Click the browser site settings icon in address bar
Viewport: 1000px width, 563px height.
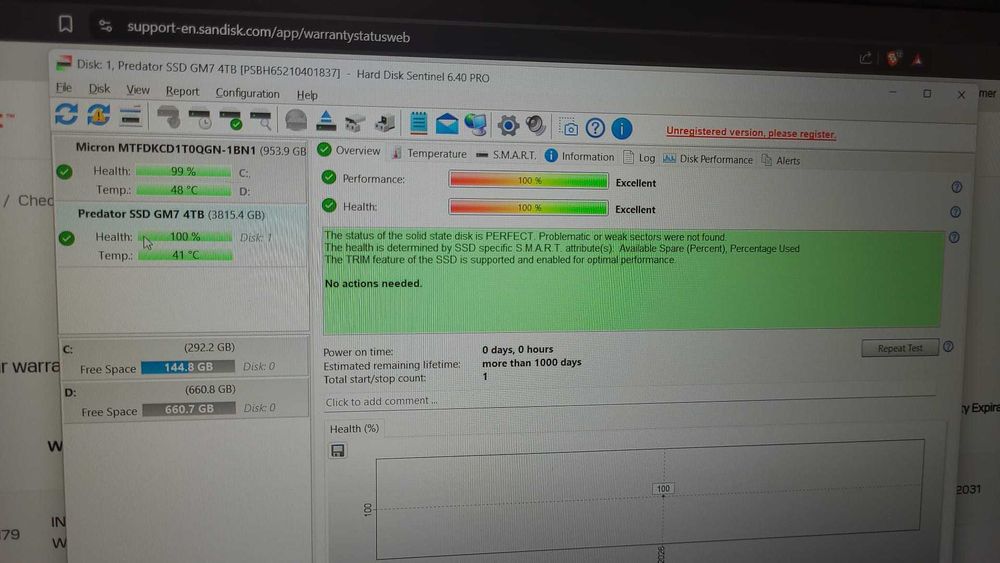click(105, 26)
